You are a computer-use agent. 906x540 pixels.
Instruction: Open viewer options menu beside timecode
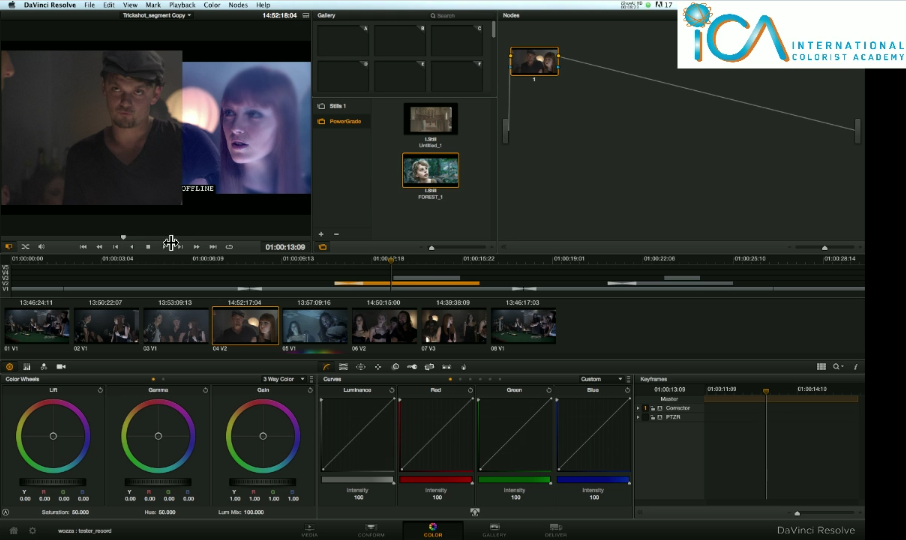[x=306, y=16]
